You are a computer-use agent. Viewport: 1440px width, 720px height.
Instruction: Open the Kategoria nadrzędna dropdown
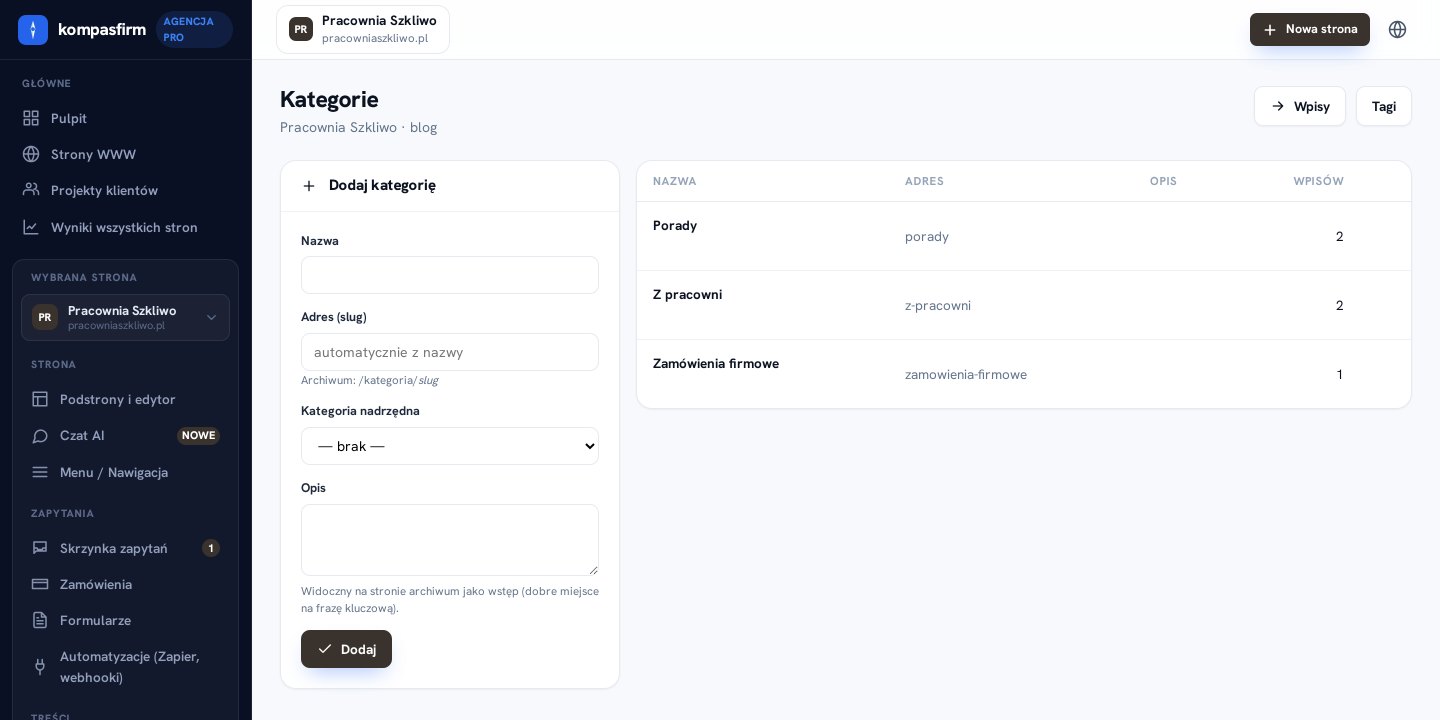[450, 446]
